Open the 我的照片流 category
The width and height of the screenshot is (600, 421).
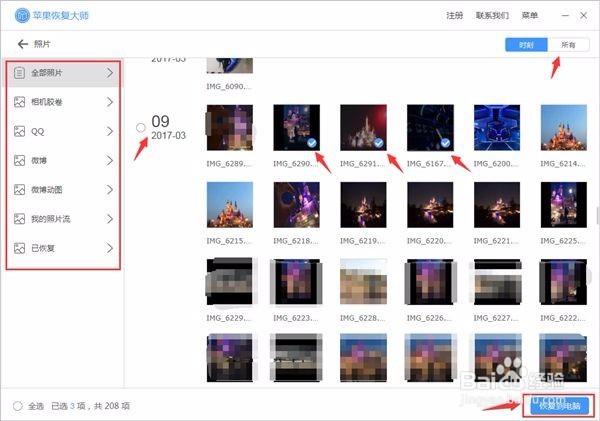pos(63,219)
